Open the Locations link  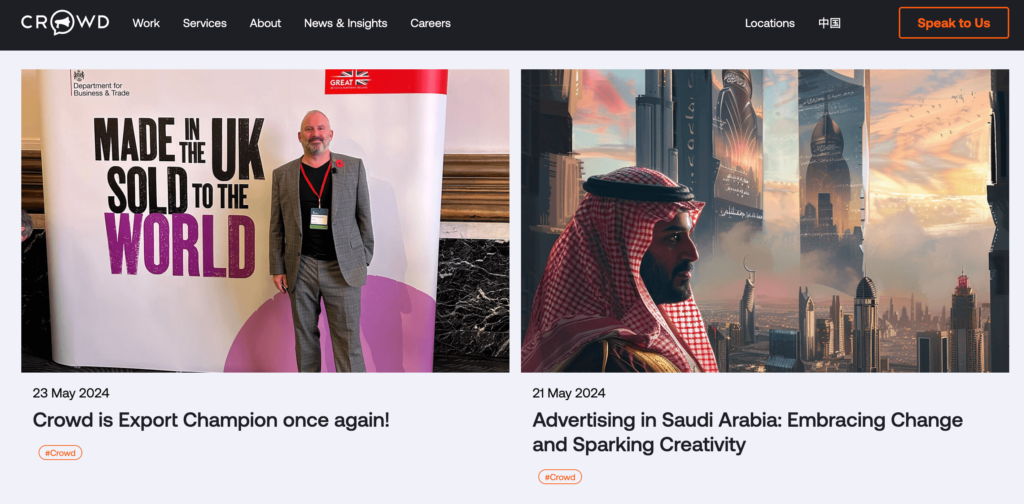coord(769,23)
